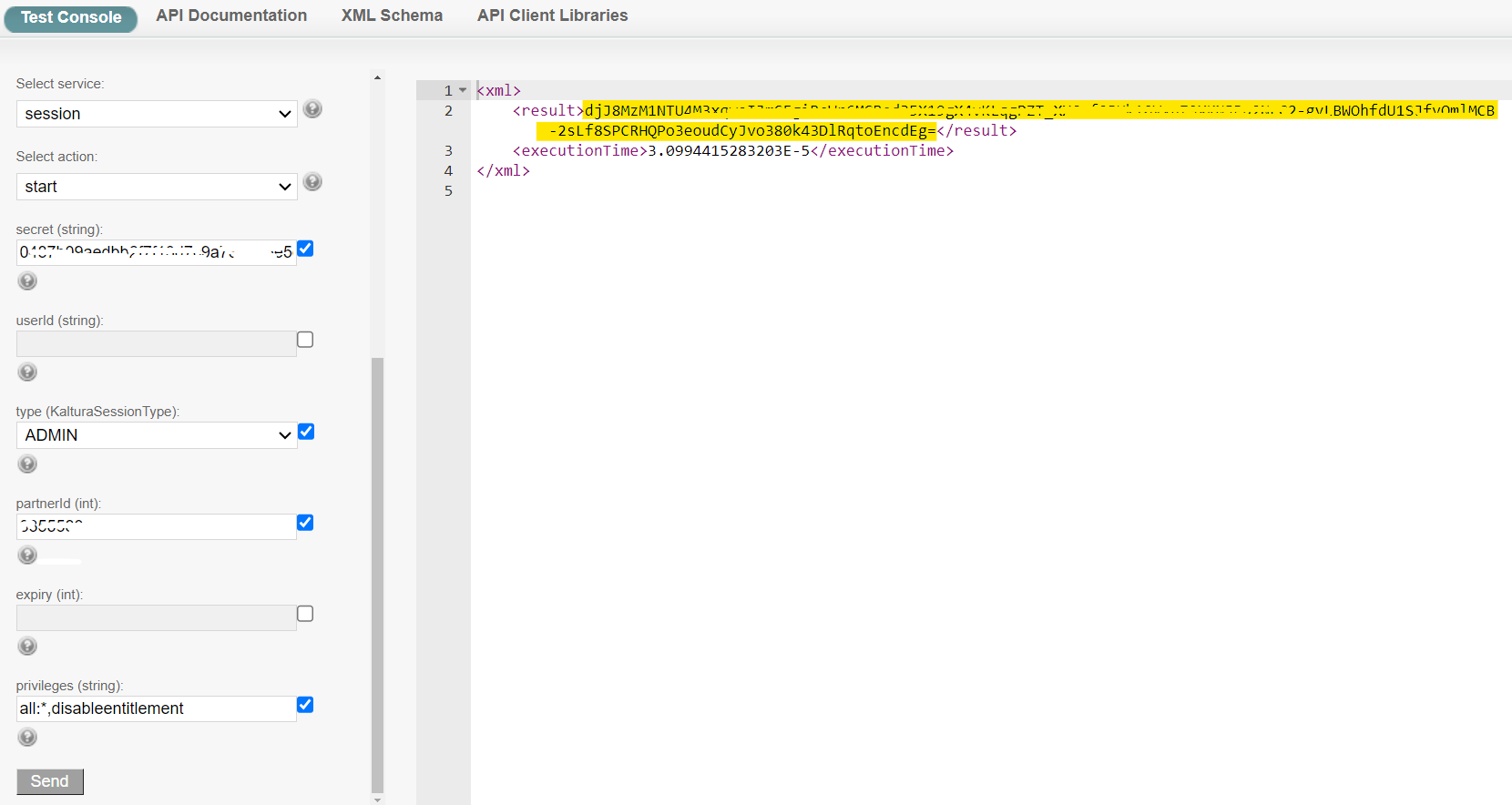Click the highlighted result token text

coord(1016,120)
